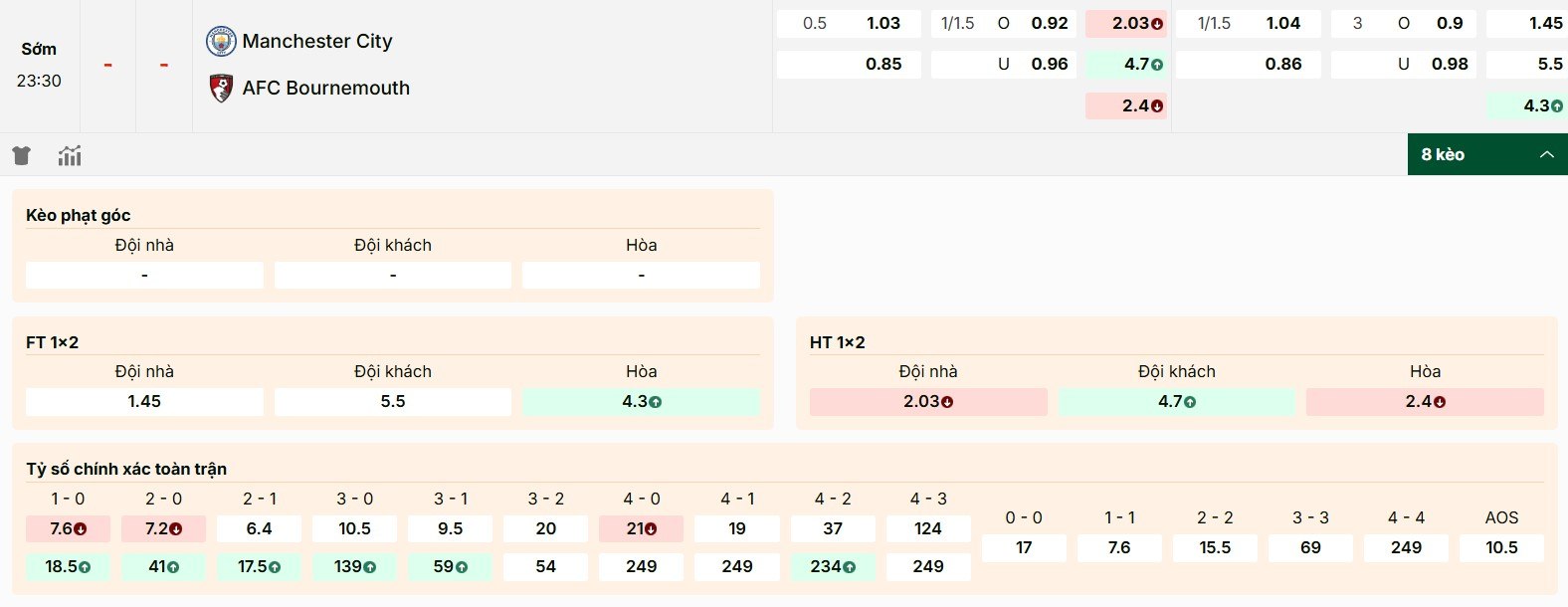The image size is (1568, 607).
Task: Select correct score 1-0 odds 7.6
Action: [68, 529]
